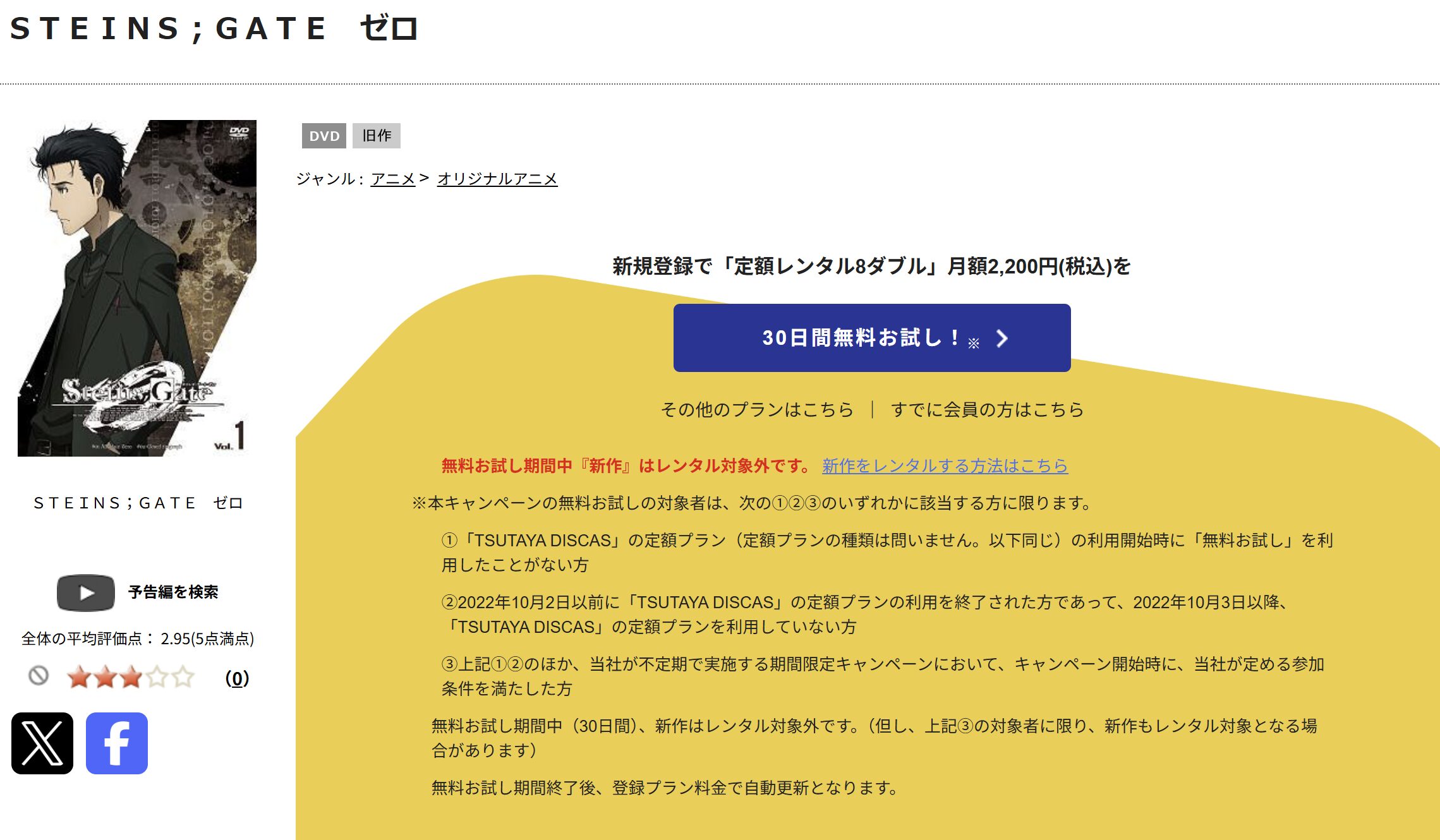The width and height of the screenshot is (1440, 840).
Task: Click condition ② text about 2022年10月2日以前
Action: pyautogui.click(x=866, y=615)
